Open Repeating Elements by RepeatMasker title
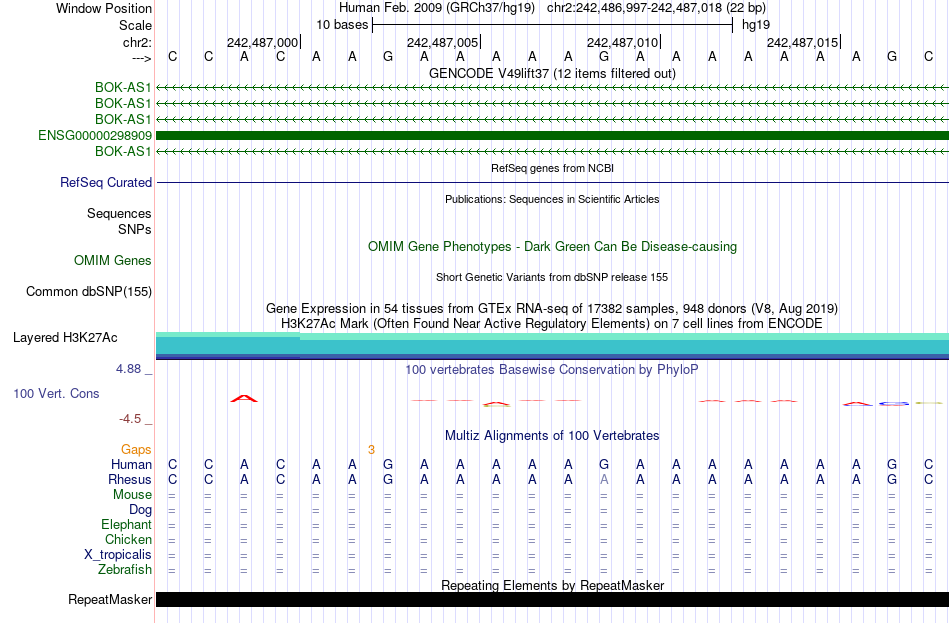This screenshot has width=950, height=623. (552, 585)
